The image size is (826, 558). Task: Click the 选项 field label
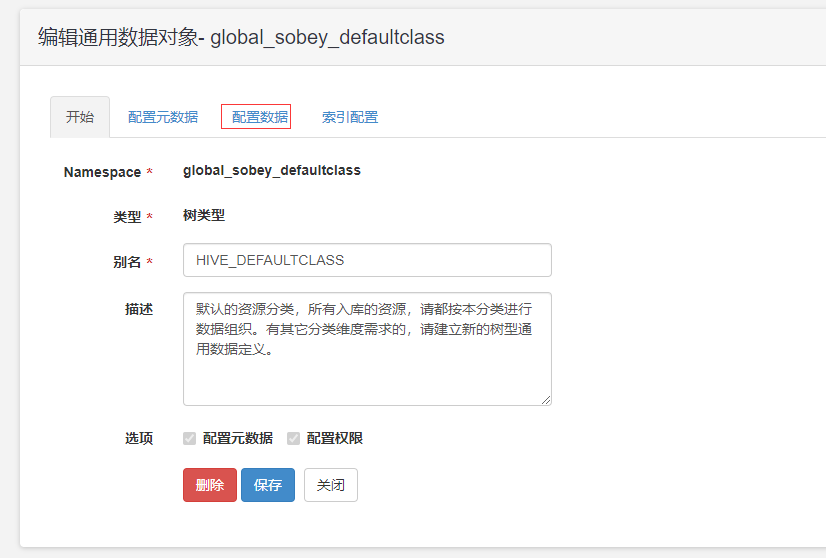(139, 438)
